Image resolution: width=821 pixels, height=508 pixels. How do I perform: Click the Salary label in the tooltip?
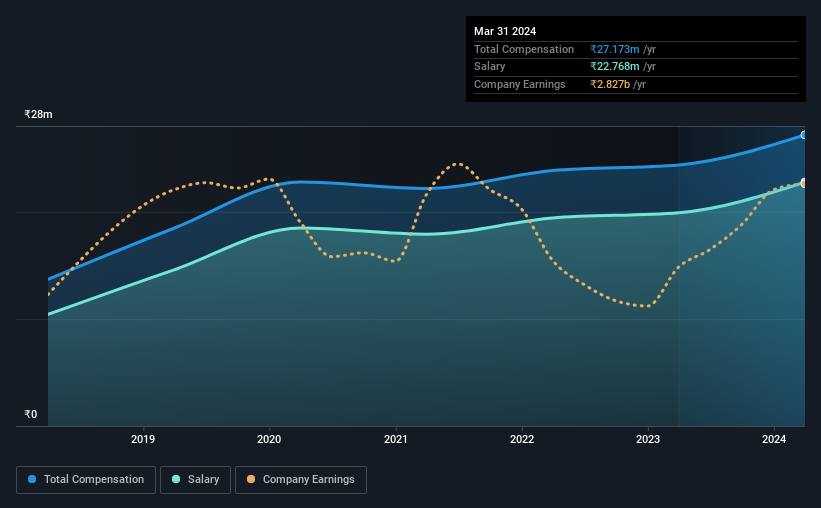(490, 67)
